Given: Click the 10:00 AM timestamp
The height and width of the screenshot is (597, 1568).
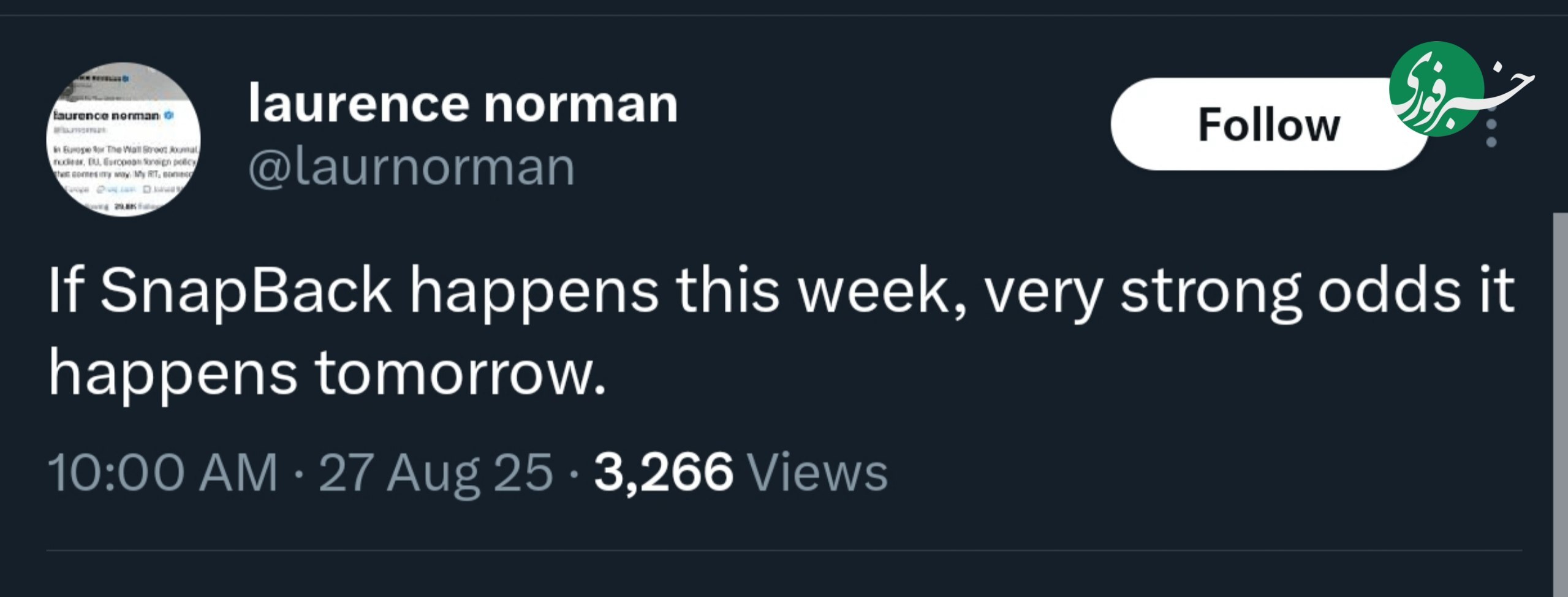Looking at the screenshot, I should click(x=163, y=472).
